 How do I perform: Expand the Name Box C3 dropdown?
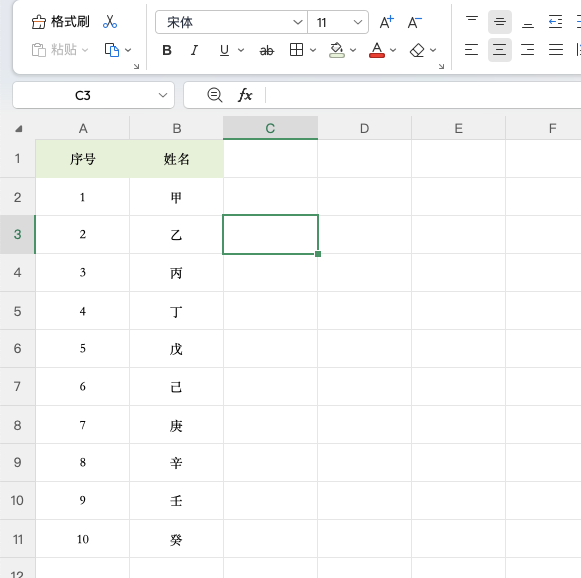(163, 95)
